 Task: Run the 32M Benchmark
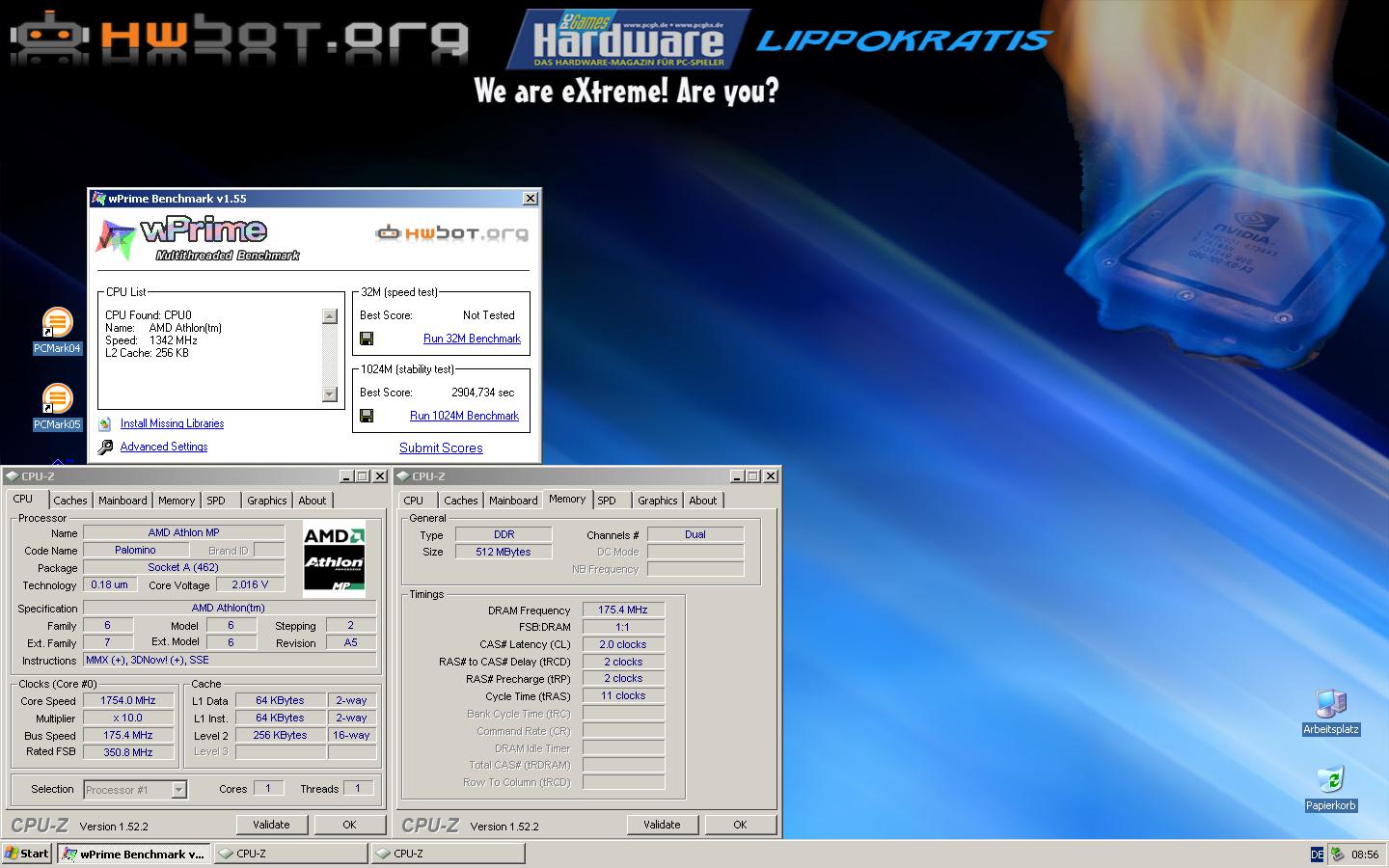(472, 339)
